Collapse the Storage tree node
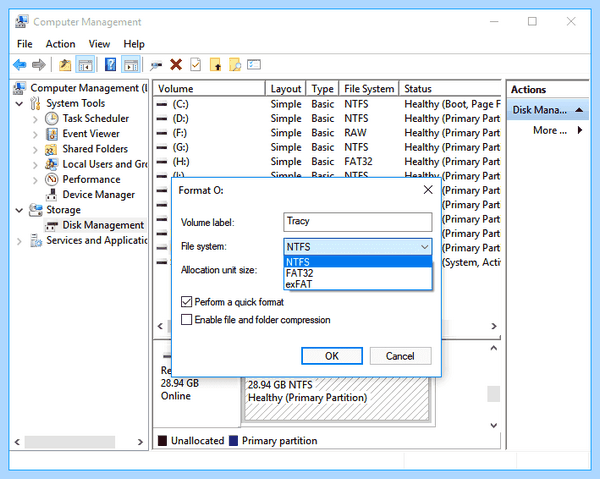This screenshot has height=479, width=600. [19, 210]
